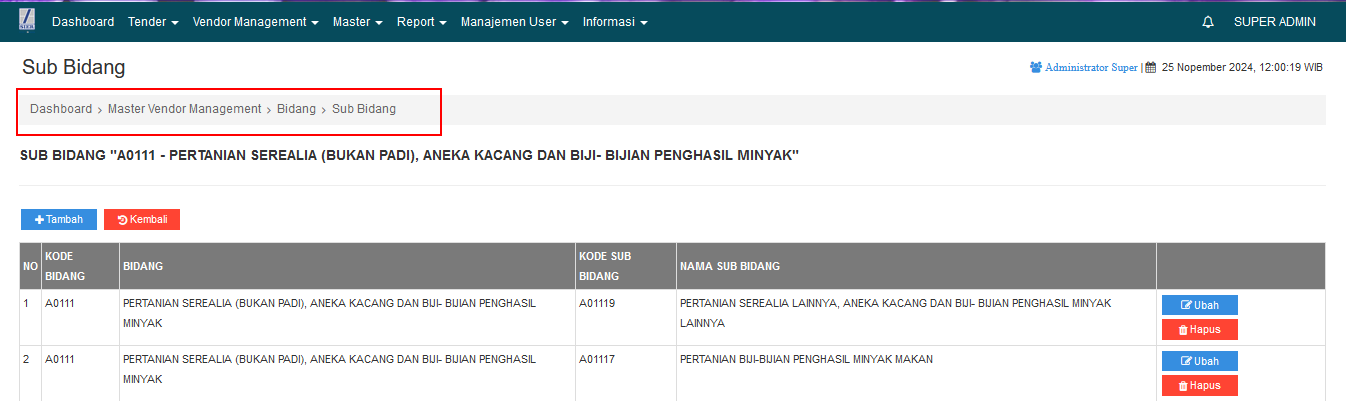Click Ubah for sub bidang A01119

(x=1200, y=305)
